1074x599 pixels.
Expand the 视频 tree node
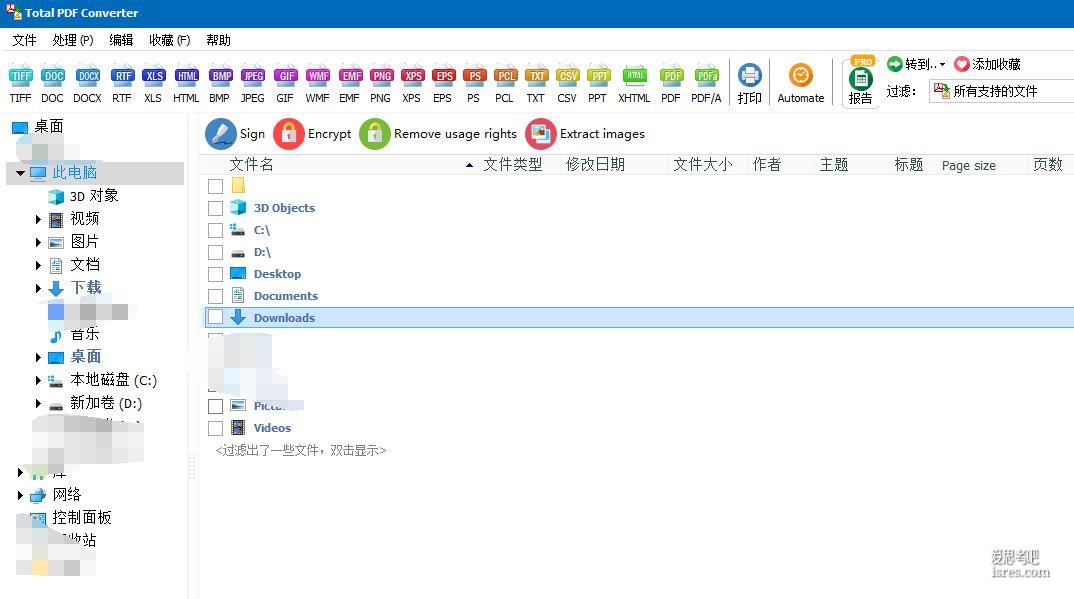(38, 219)
